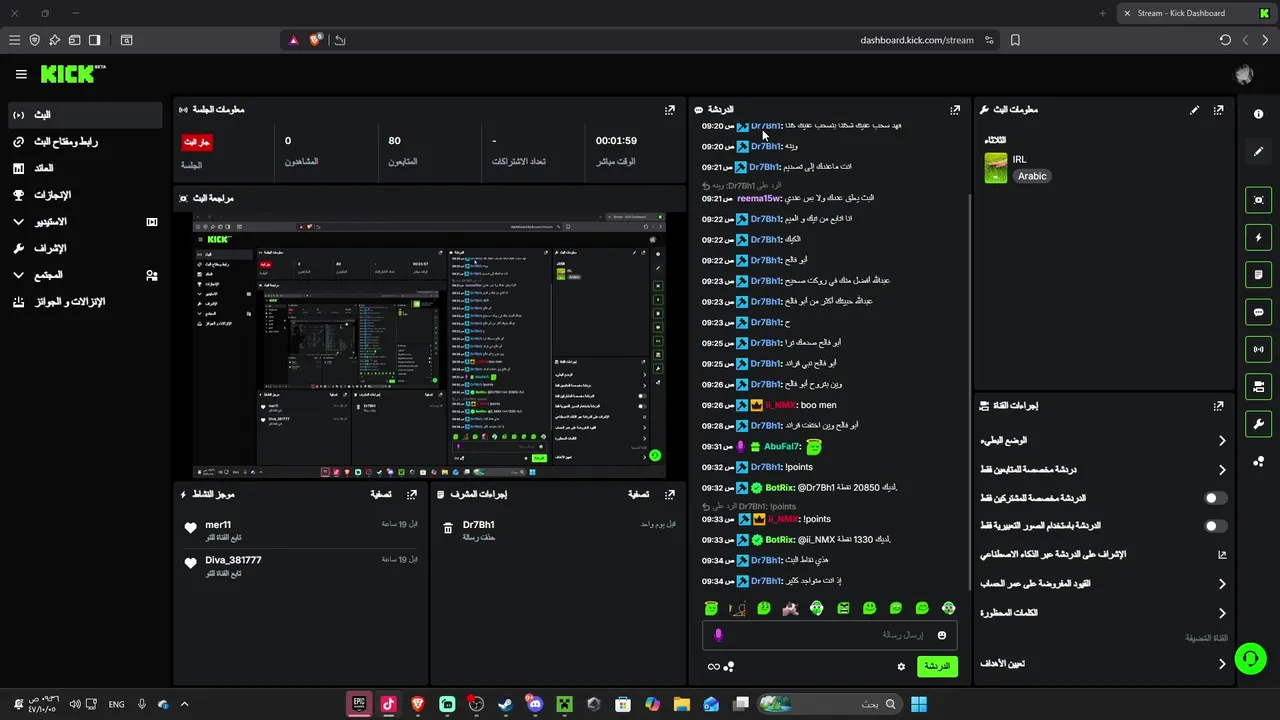Open the Kick hamburger menu
This screenshot has width=1280, height=720.
click(21, 74)
